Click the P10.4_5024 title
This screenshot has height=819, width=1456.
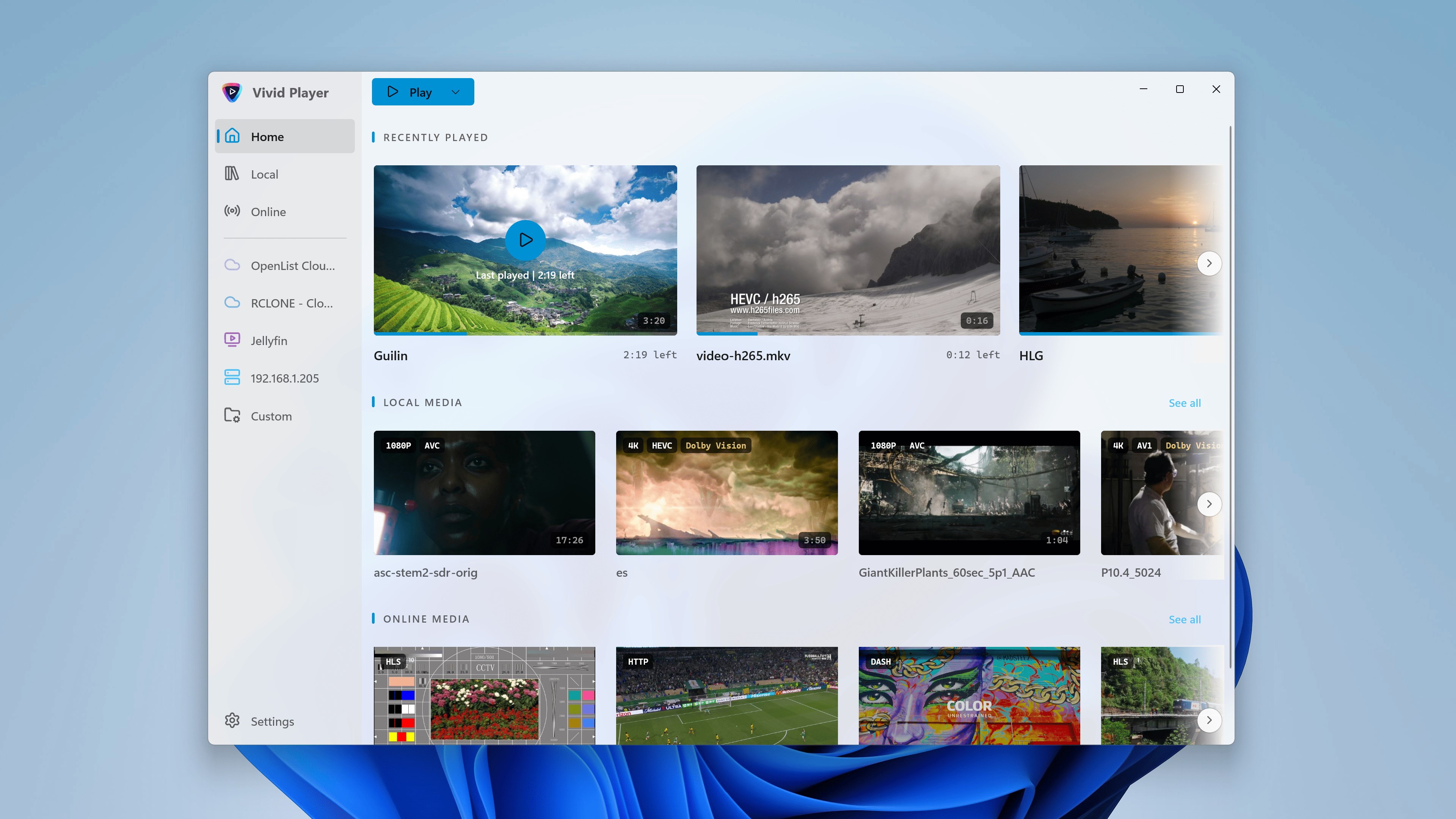point(1131,573)
